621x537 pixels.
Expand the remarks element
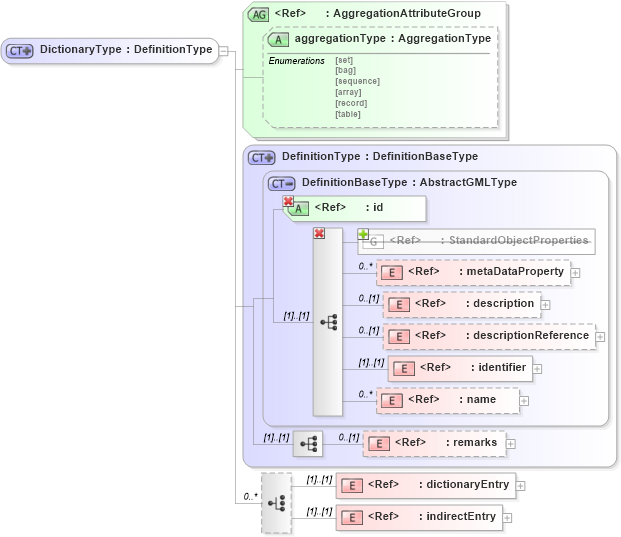tap(511, 444)
